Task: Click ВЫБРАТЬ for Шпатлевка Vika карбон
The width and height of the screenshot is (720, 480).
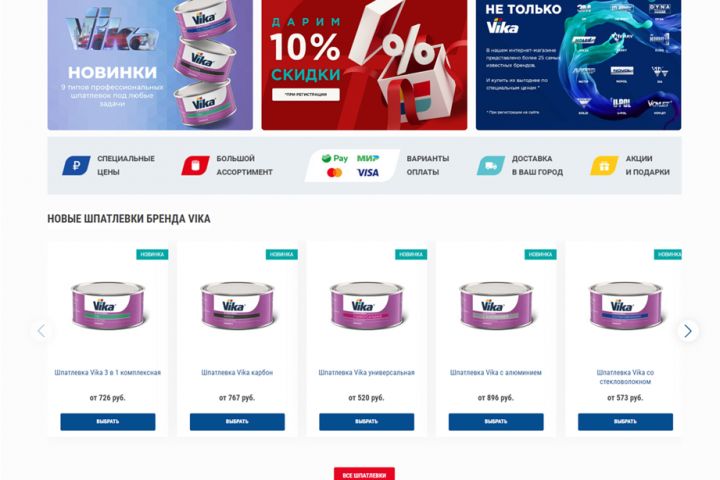Action: (x=237, y=422)
